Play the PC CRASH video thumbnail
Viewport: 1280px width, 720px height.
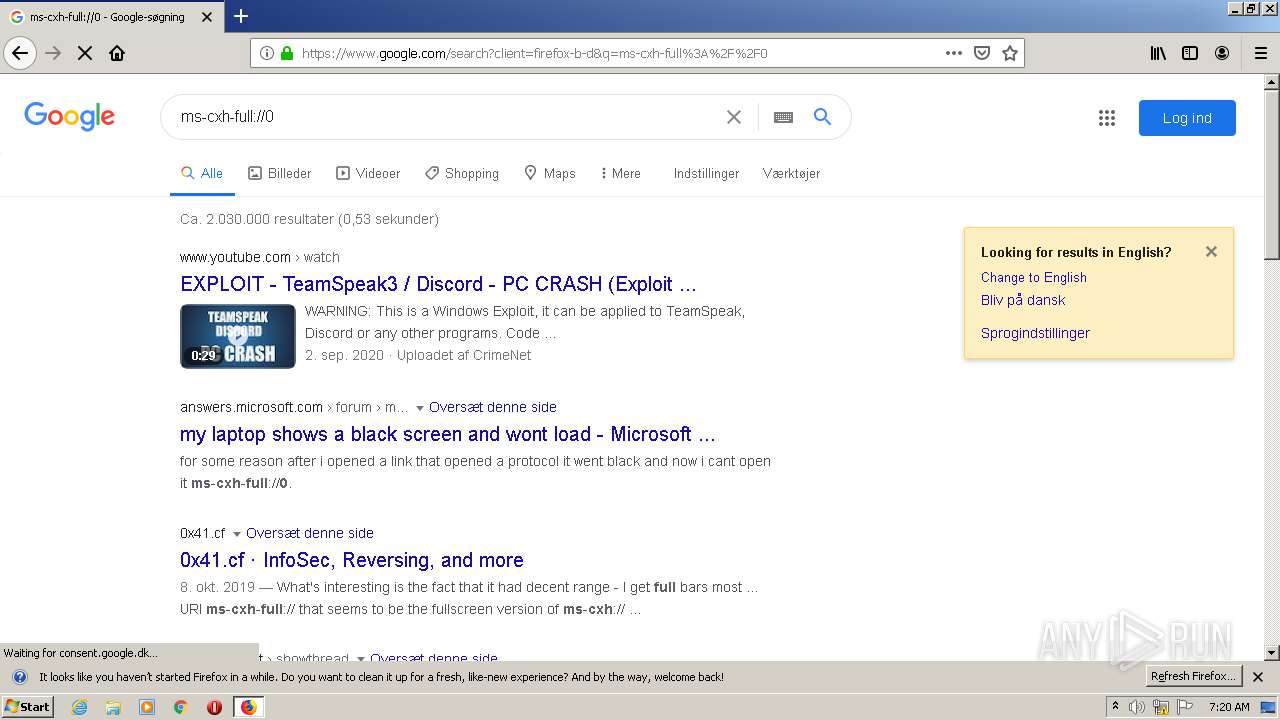(238, 336)
